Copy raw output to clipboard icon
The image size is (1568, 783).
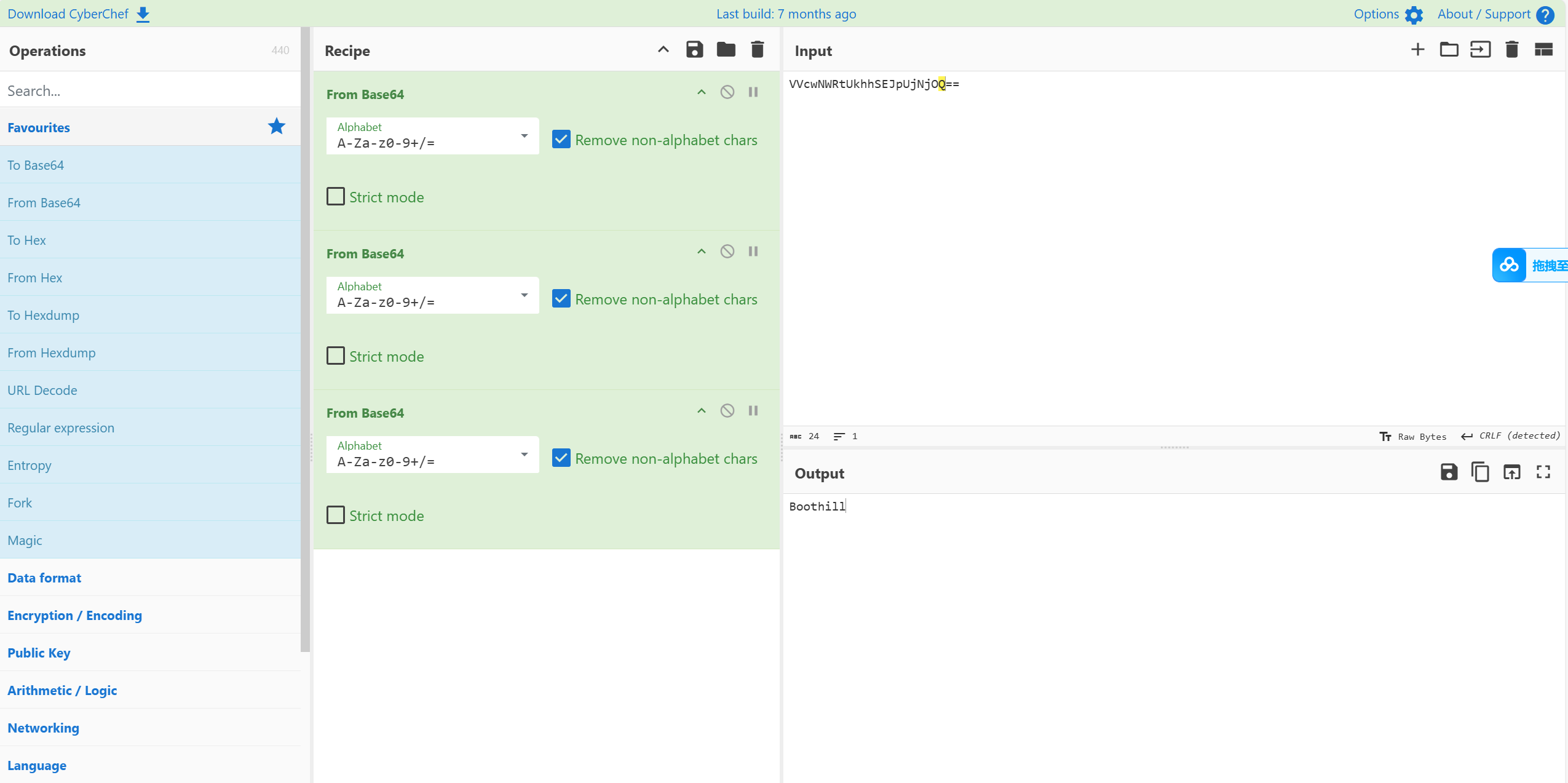pyautogui.click(x=1480, y=472)
